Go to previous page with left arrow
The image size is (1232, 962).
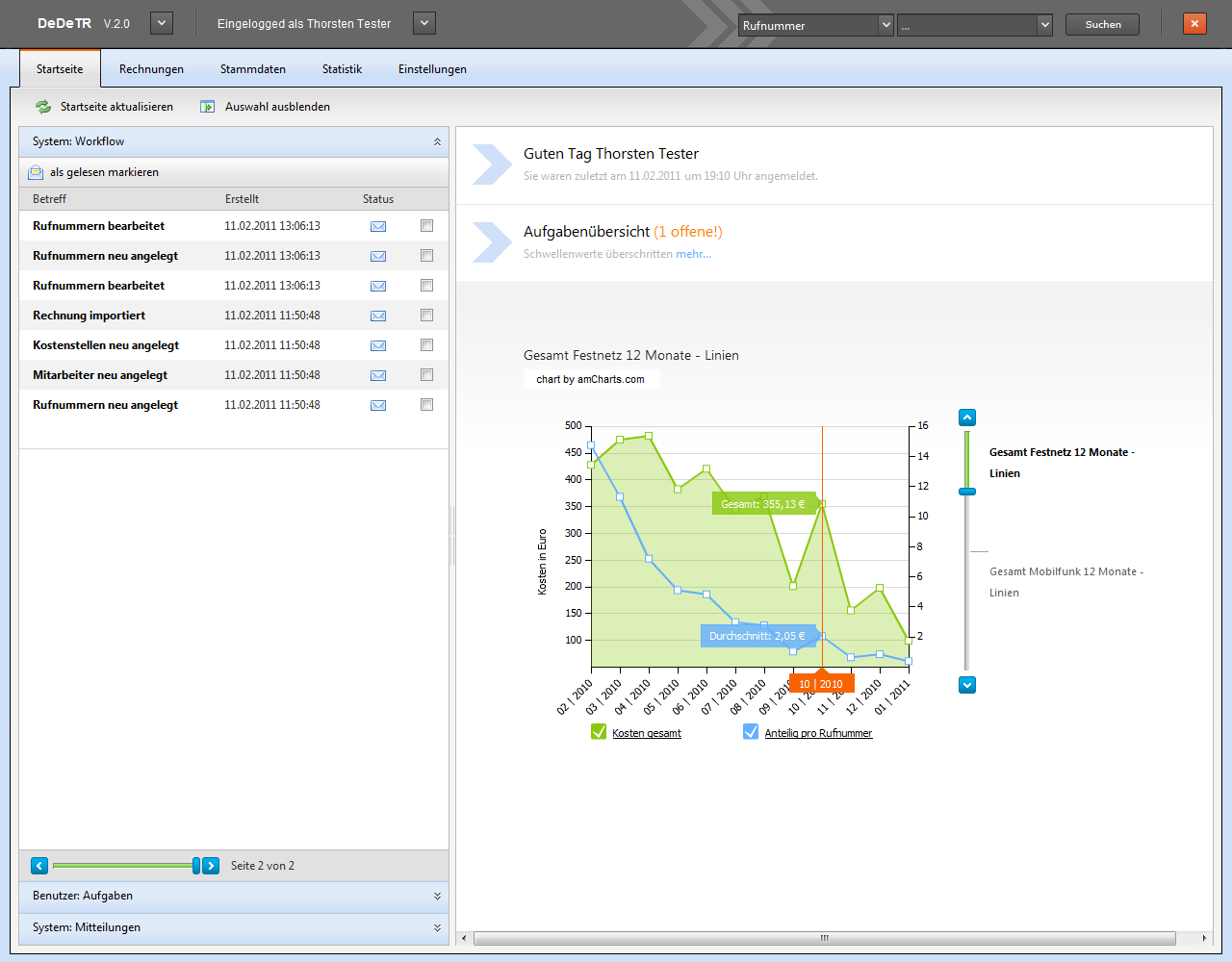coord(39,866)
